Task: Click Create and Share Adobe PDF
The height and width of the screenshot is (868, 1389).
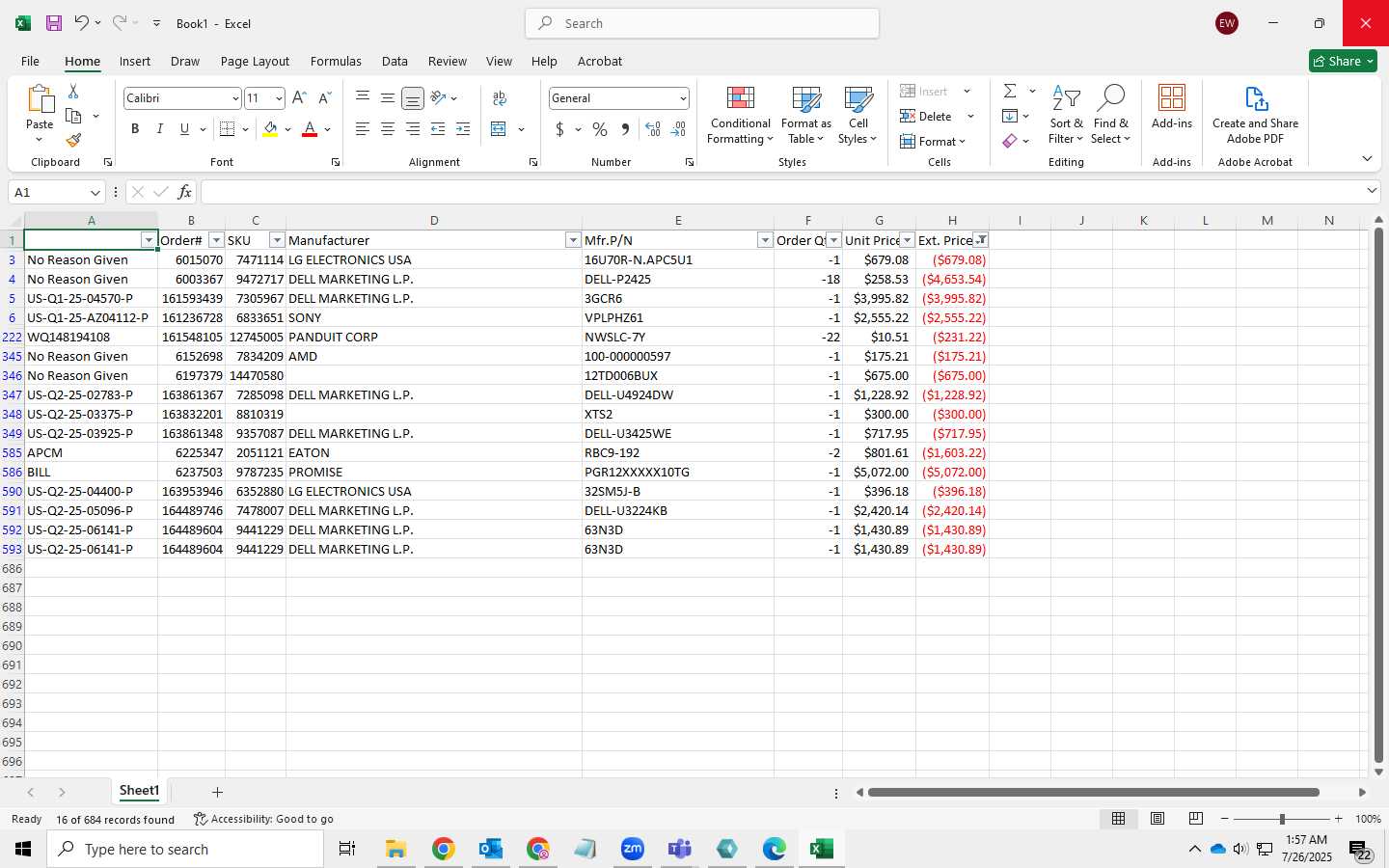Action: (1255, 116)
